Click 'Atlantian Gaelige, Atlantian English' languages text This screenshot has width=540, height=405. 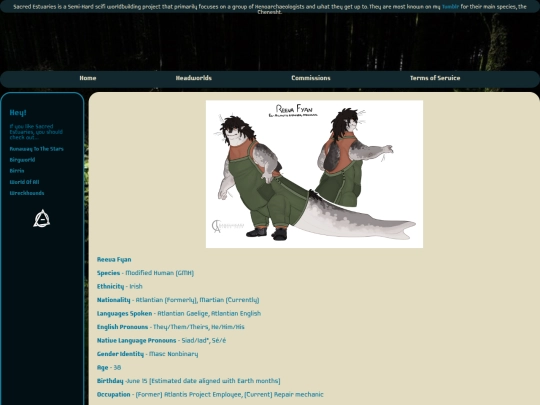(x=209, y=314)
